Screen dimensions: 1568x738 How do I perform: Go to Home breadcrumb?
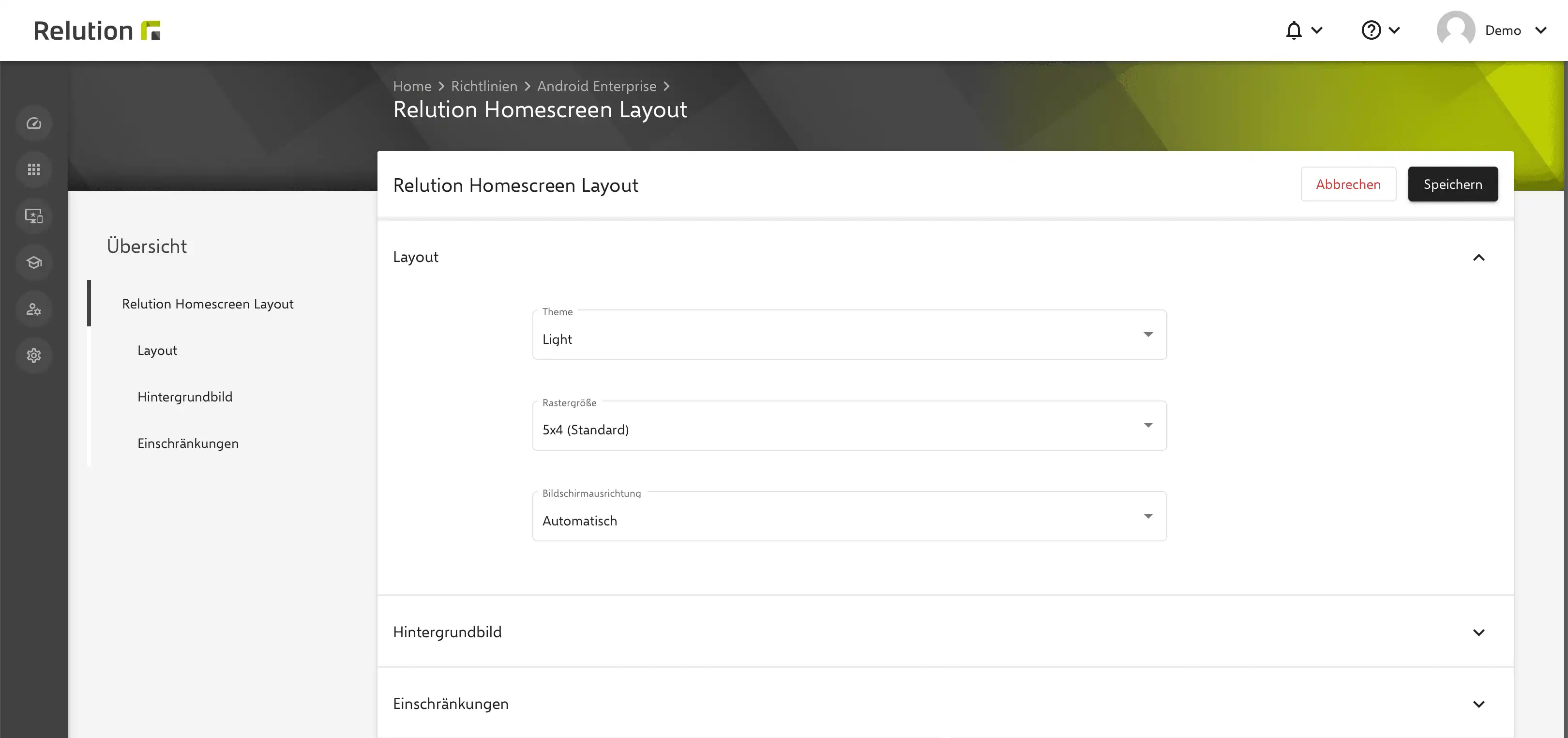tap(412, 87)
